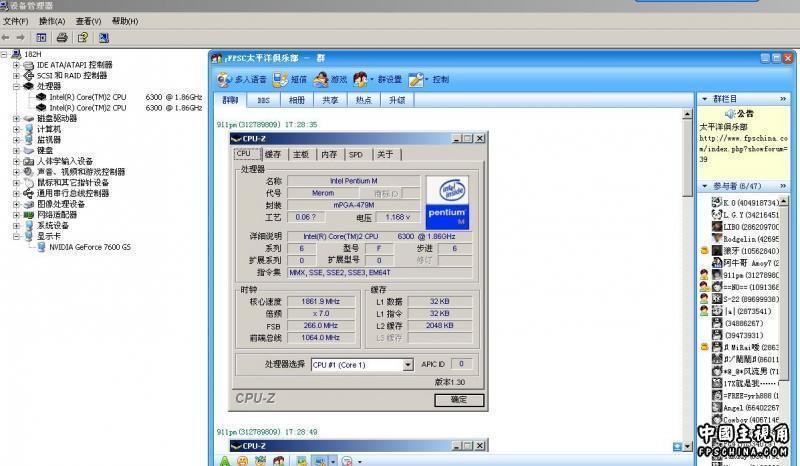The height and width of the screenshot is (466, 800).
Task: Click the 群 window title bar icon
Action: (217, 58)
